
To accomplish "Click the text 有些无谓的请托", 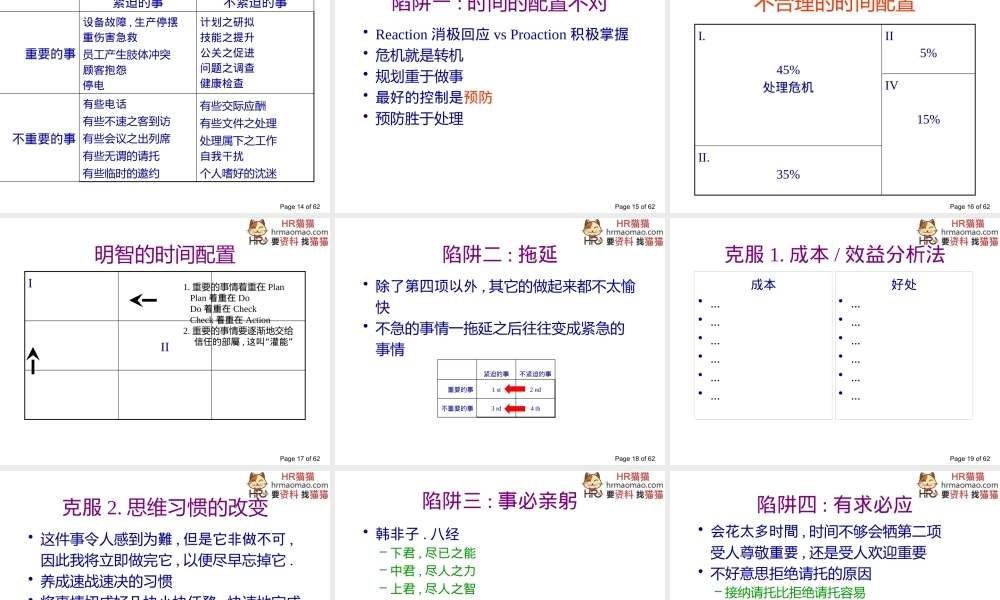I will (121, 156).
